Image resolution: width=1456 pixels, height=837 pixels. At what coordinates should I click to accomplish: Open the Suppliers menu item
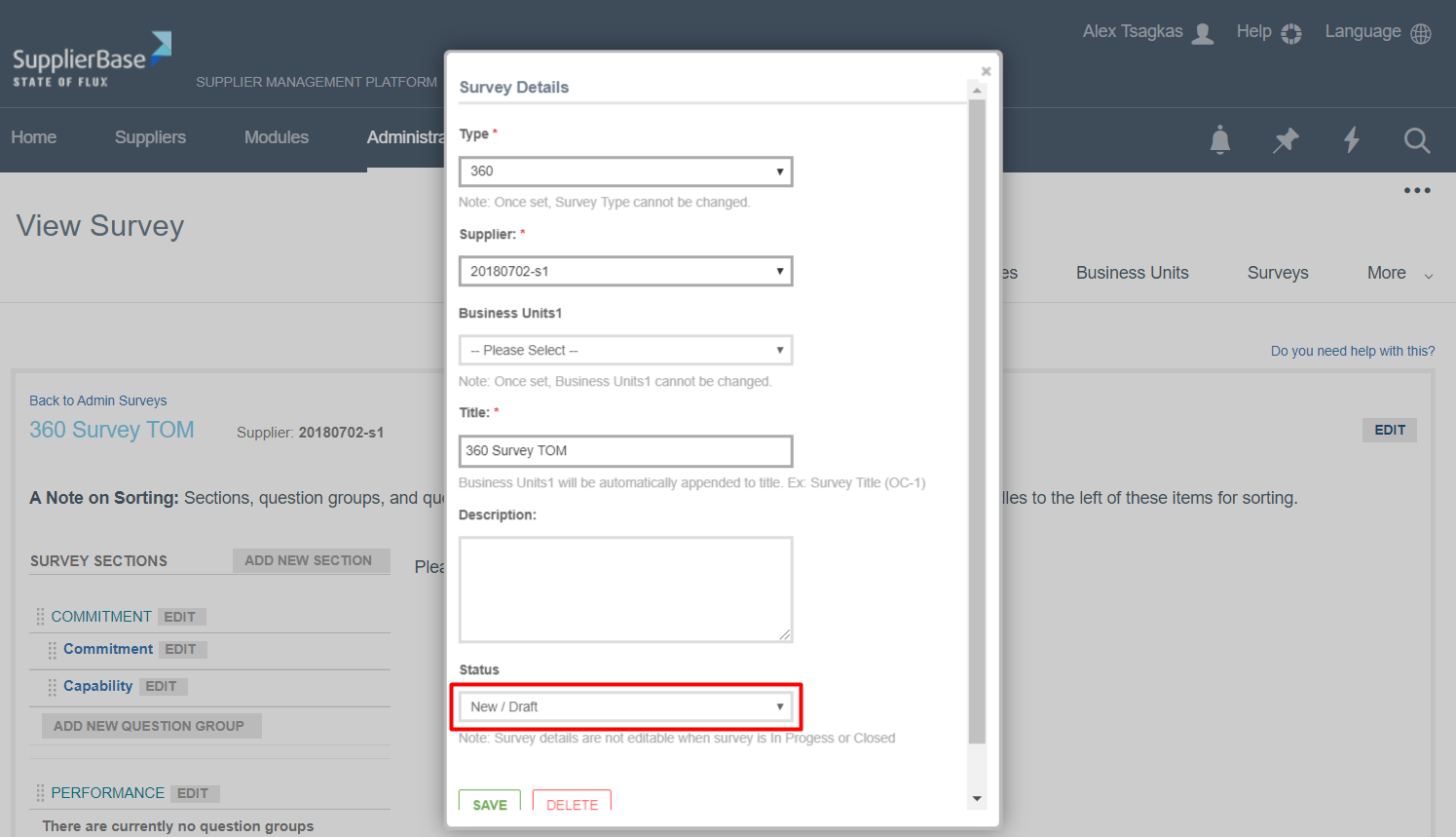point(150,137)
